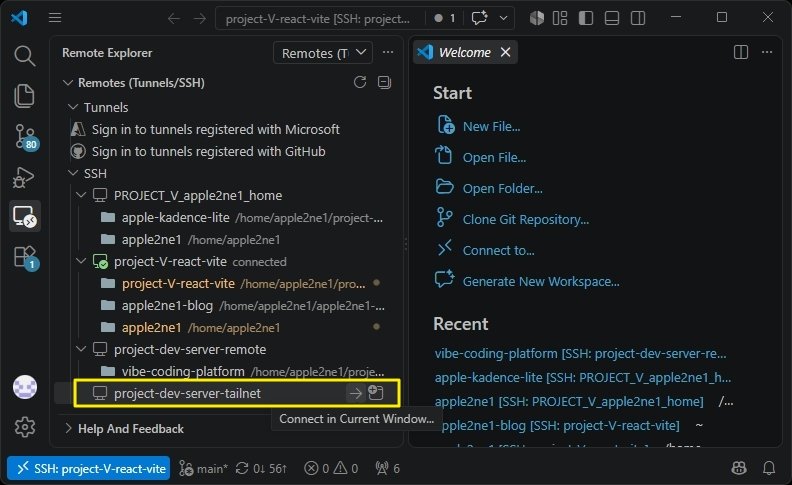Open editor more actions menu
Screen dimensions: 792x485
coord(767,52)
